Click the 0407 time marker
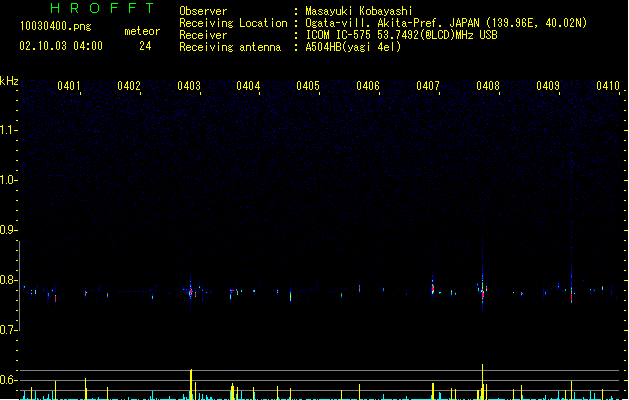Screen dimensions: 629x400 point(428,86)
